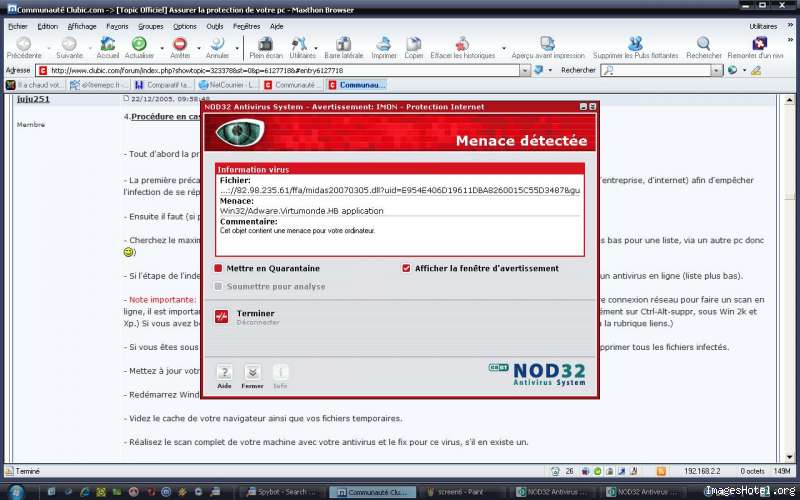Open the Edition menu
This screenshot has height=500, width=800.
click(x=47, y=26)
